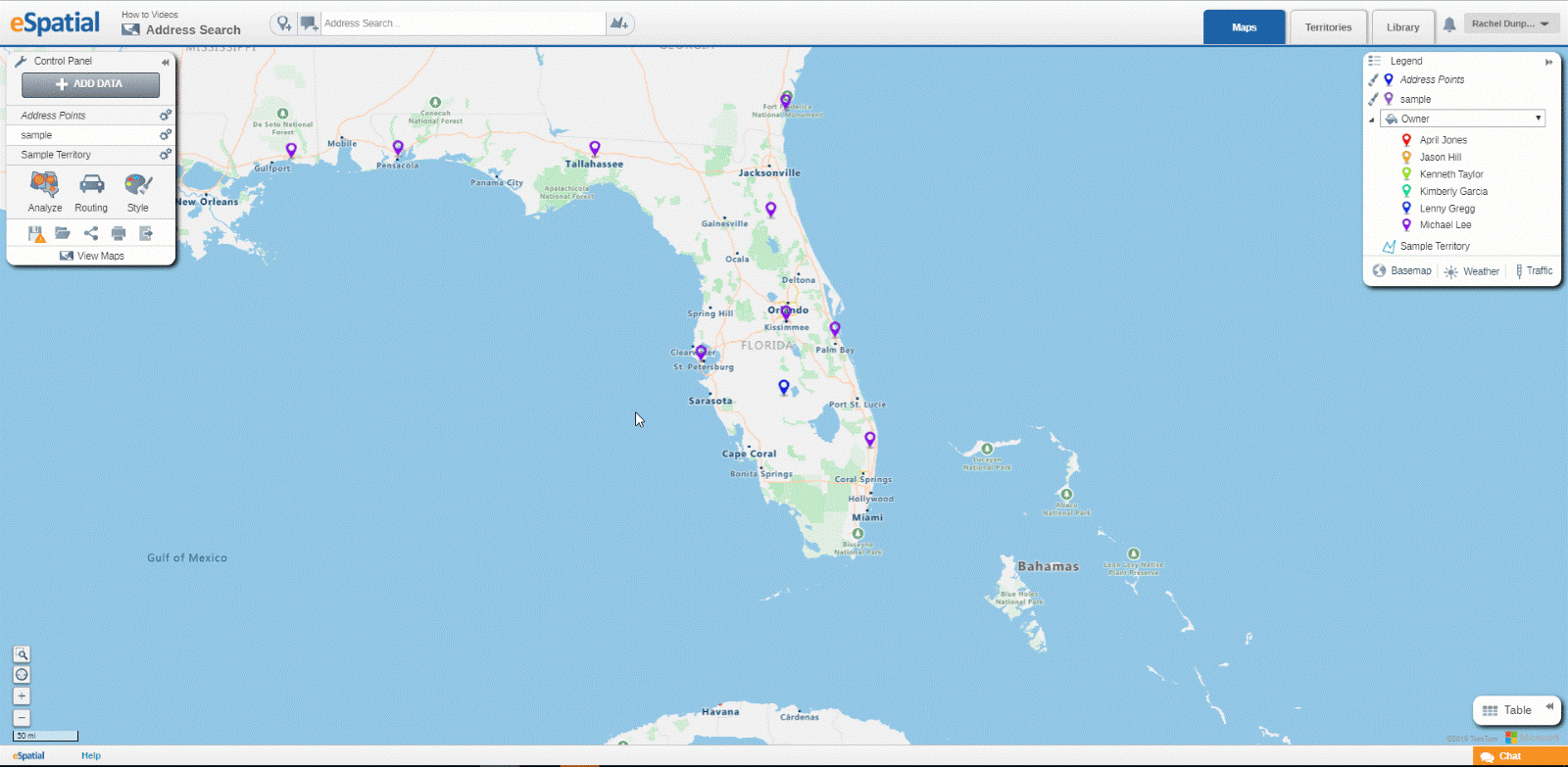Image resolution: width=1568 pixels, height=767 pixels.
Task: Open the Analyze tool
Action: click(x=45, y=192)
